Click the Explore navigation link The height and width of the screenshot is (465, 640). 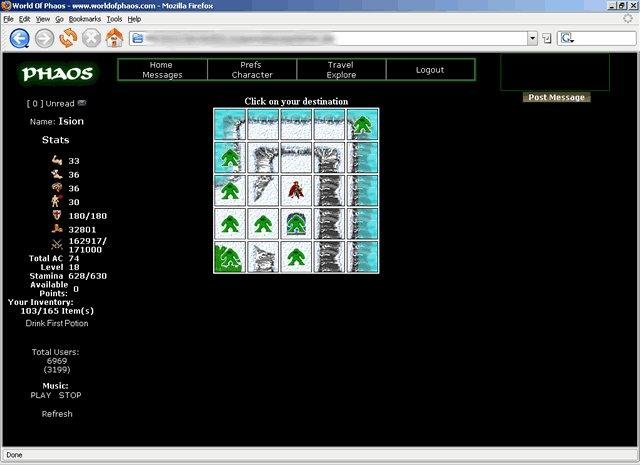click(x=341, y=75)
